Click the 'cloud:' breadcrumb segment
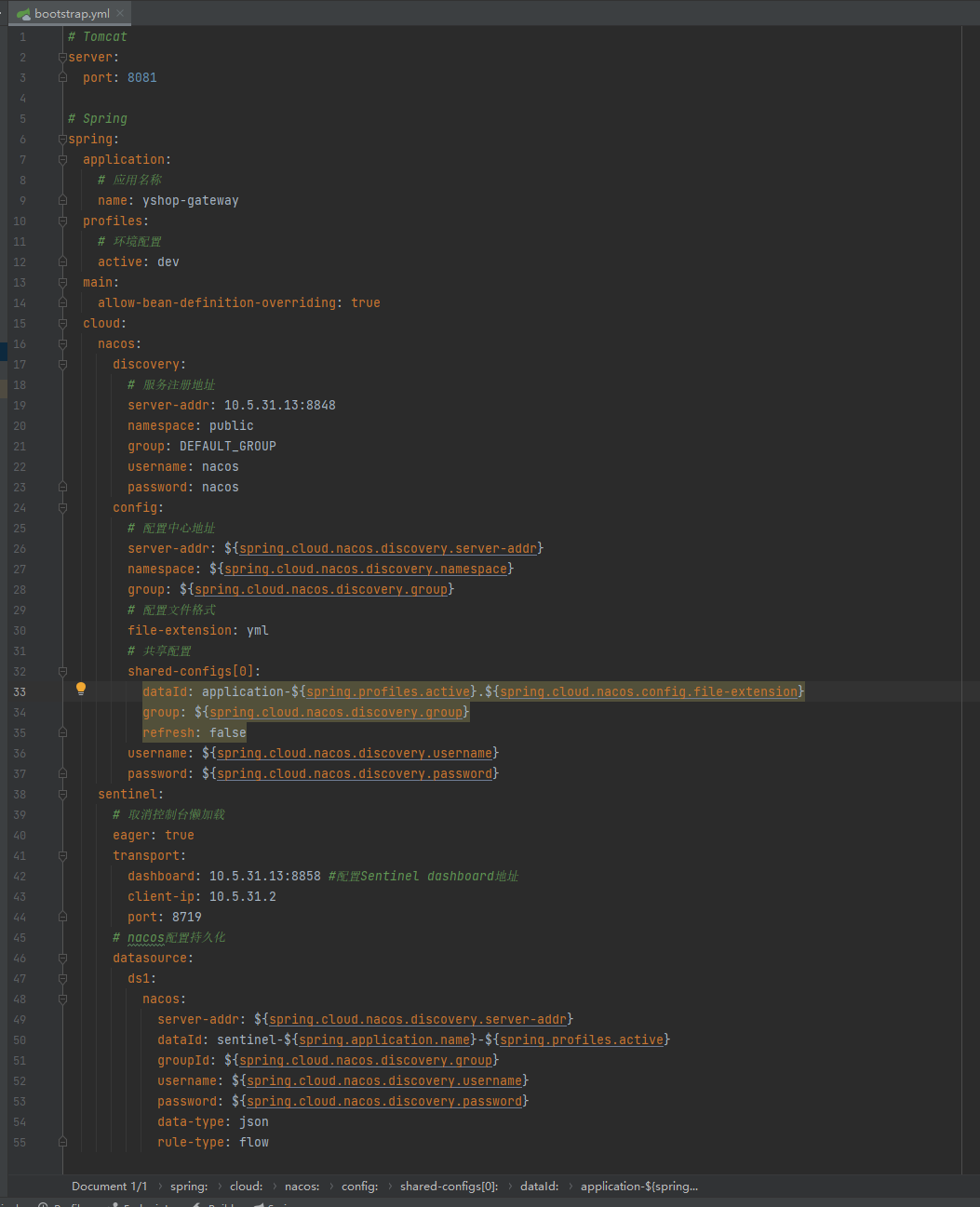This screenshot has width=980, height=1207. click(x=246, y=1187)
